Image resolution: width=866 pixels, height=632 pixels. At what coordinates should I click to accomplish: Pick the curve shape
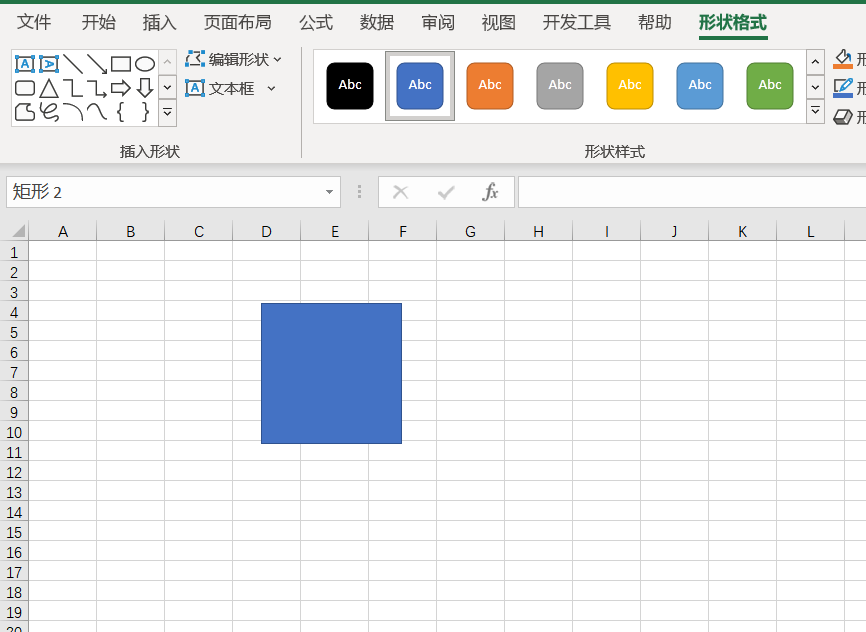pos(97,112)
